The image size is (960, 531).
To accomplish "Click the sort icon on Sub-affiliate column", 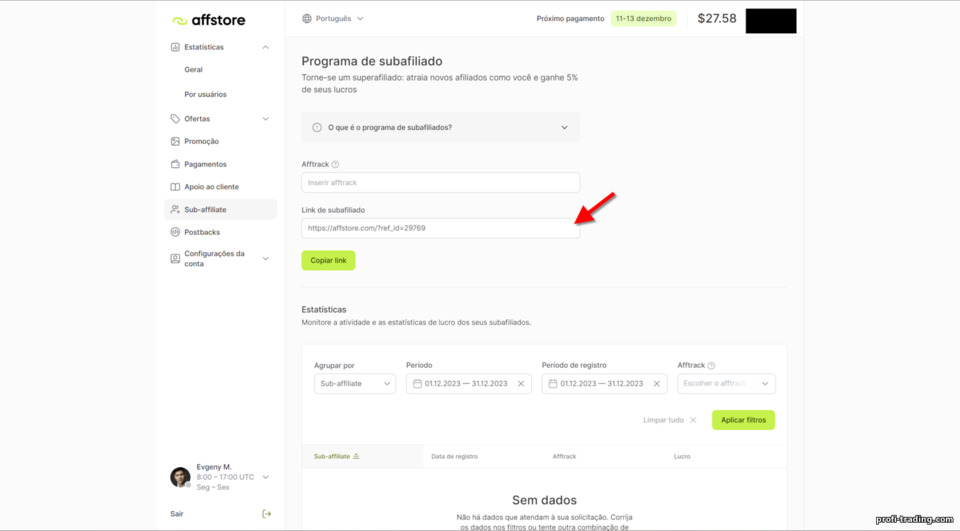I will point(356,456).
